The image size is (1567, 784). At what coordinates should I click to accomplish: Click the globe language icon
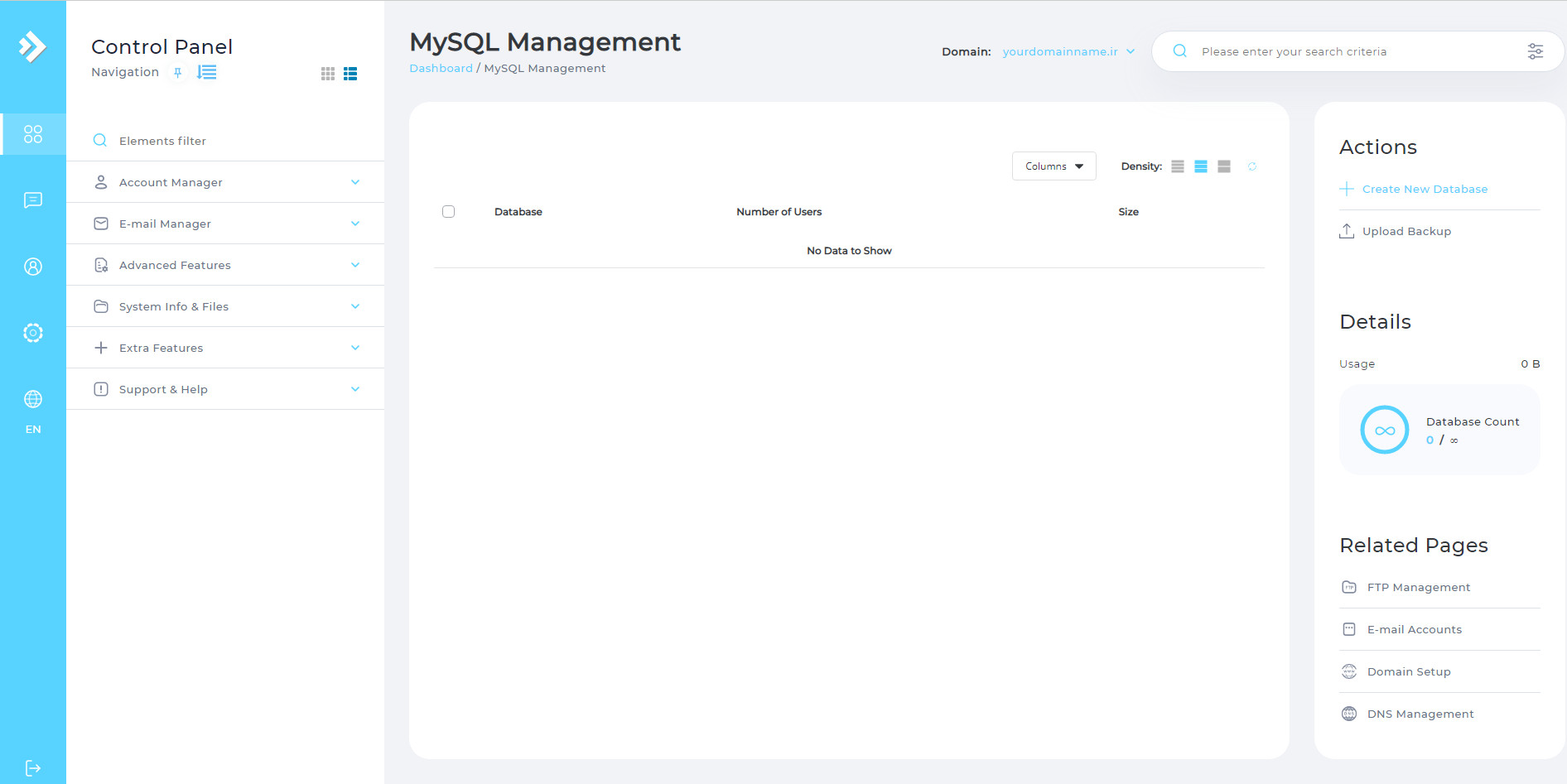click(33, 399)
